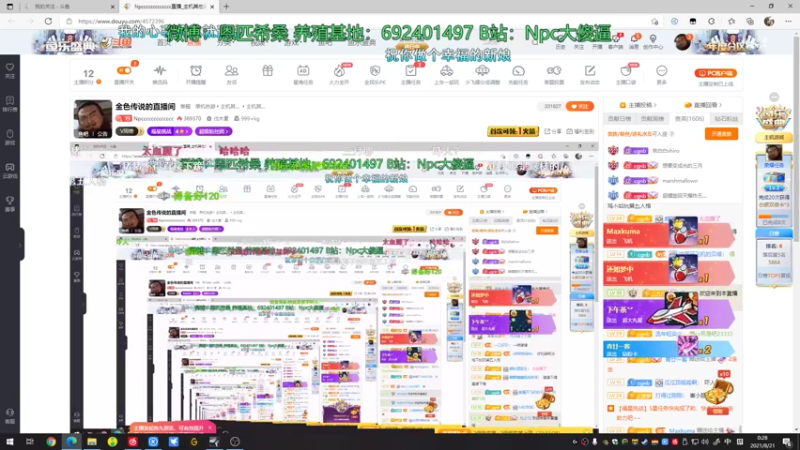
Task: Open a new browser tab with plus
Action: (226, 7)
